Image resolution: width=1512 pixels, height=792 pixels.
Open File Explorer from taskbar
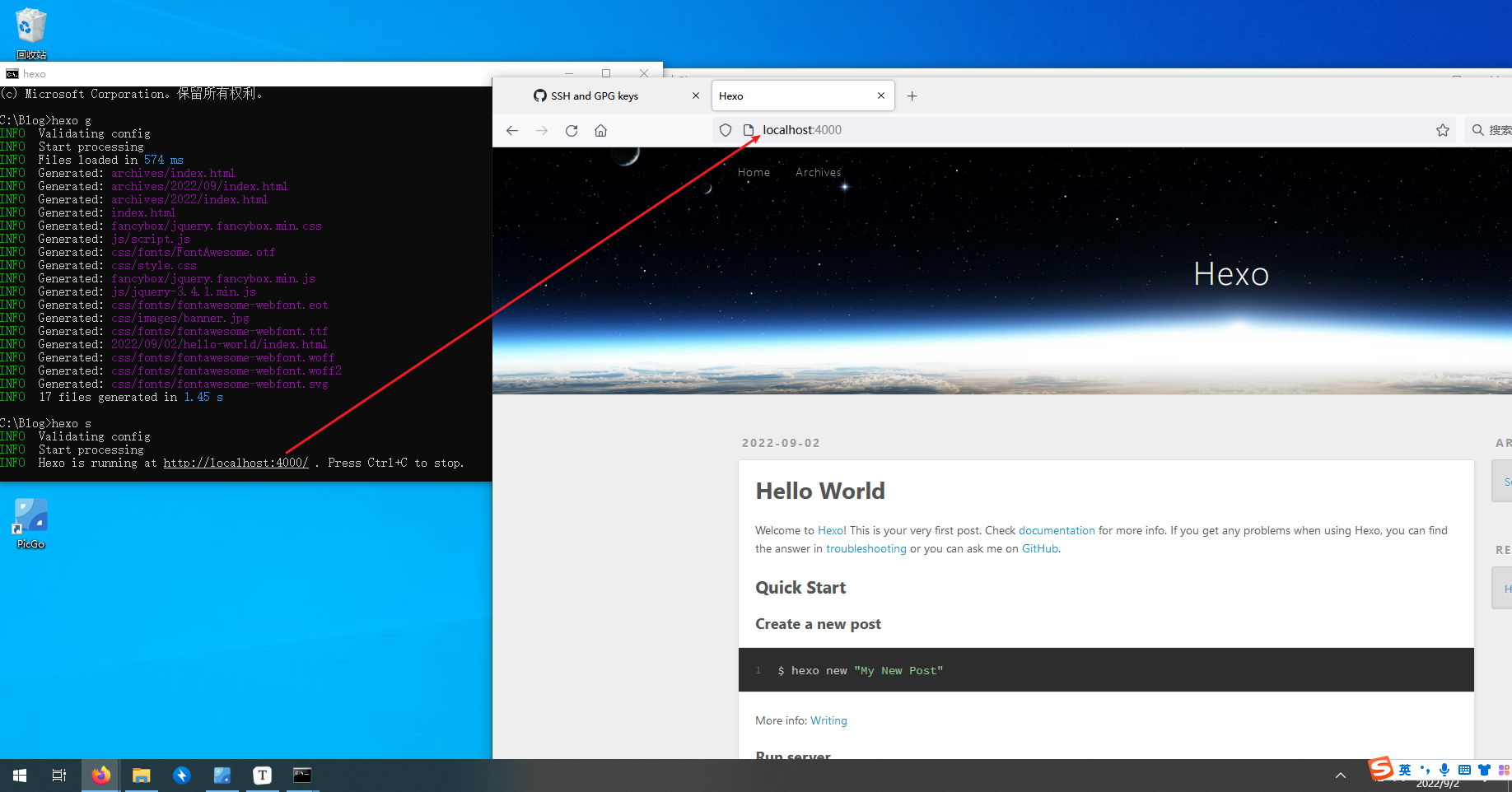(142, 775)
